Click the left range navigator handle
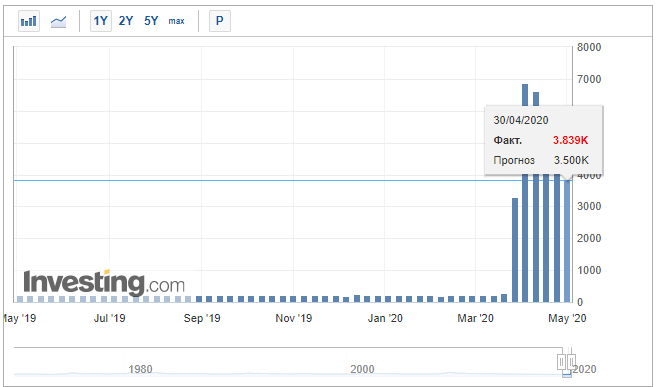This screenshot has width=658, height=387. click(x=561, y=361)
